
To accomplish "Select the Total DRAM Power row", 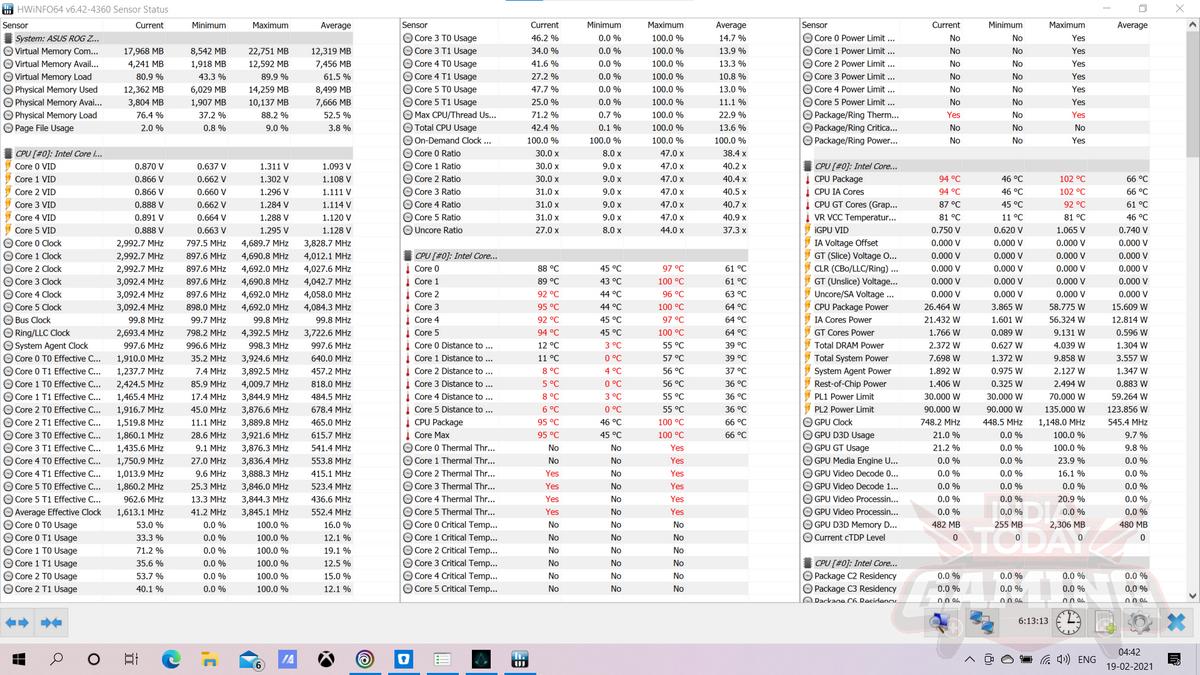I will click(976, 346).
